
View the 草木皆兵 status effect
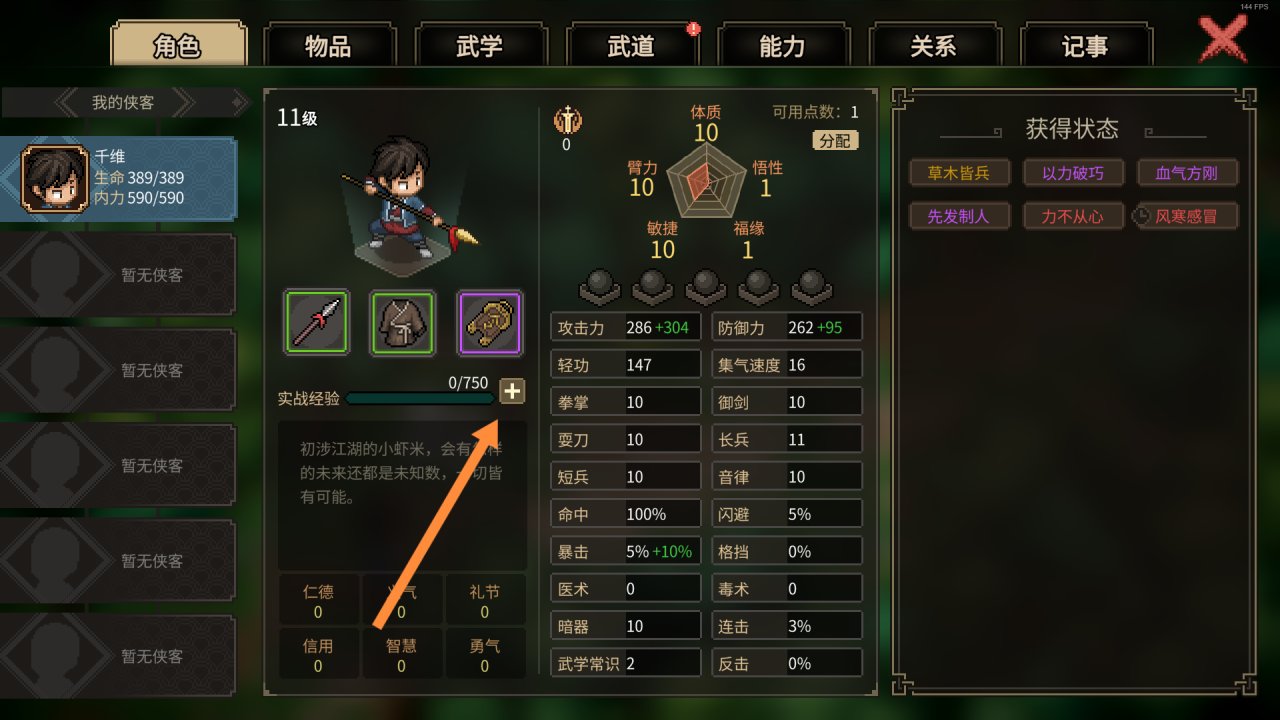tap(959, 172)
